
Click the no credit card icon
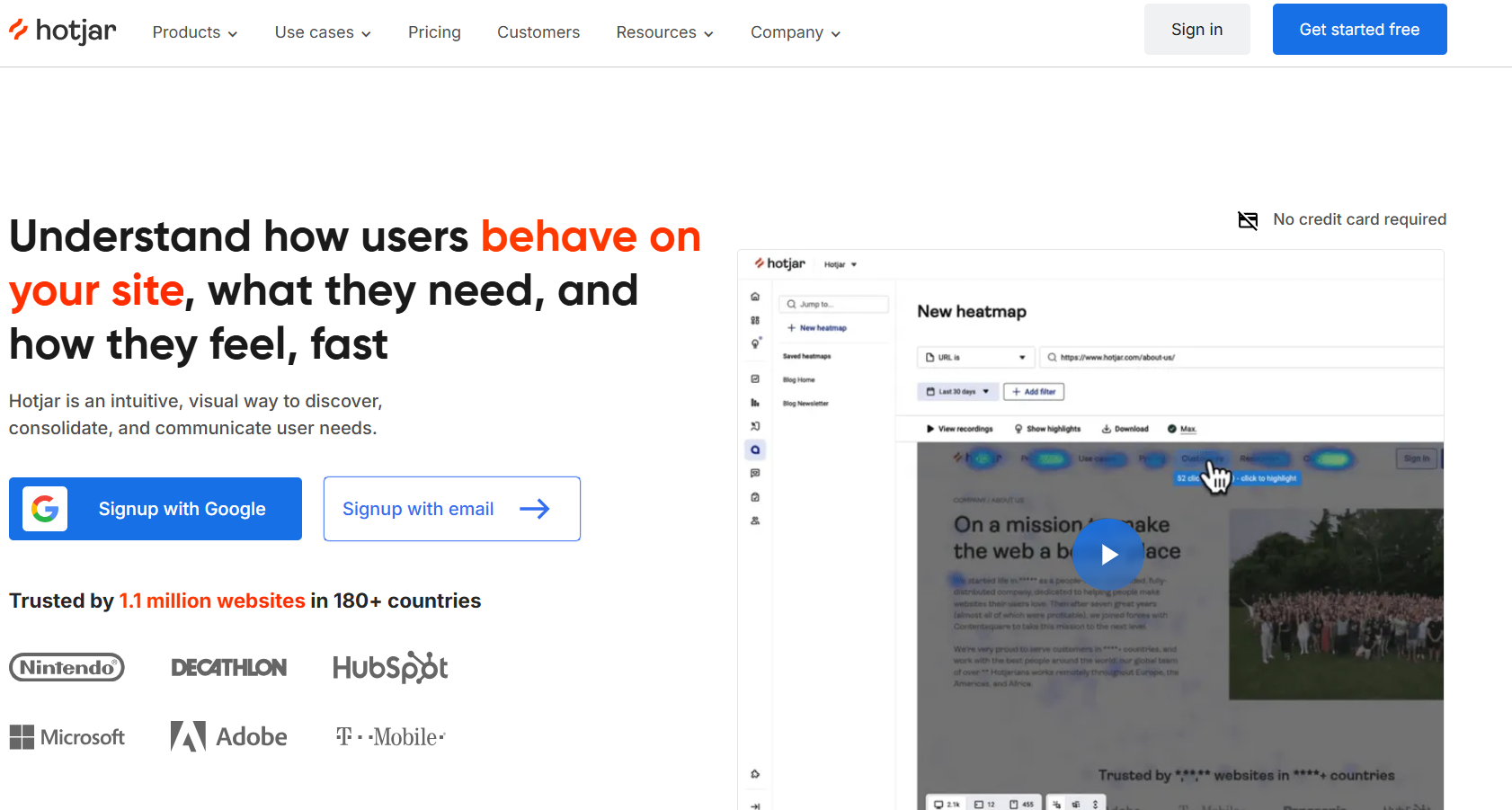coord(1248,220)
